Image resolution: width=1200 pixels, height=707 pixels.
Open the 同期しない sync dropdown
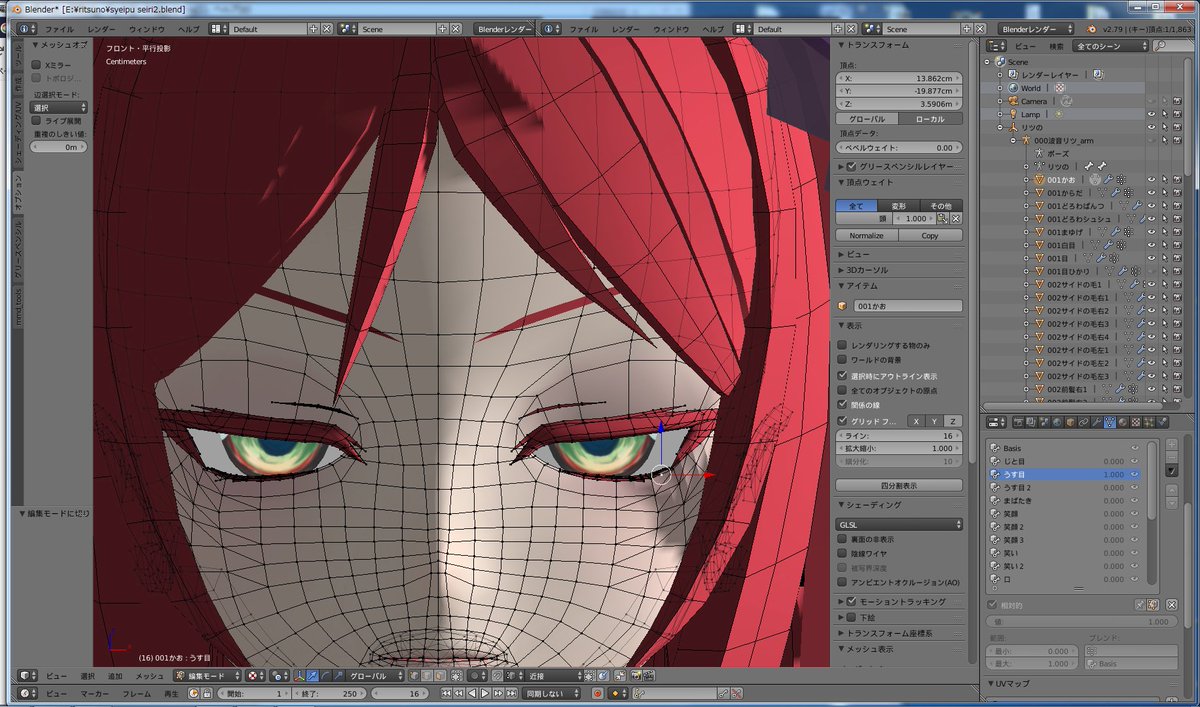pos(550,693)
